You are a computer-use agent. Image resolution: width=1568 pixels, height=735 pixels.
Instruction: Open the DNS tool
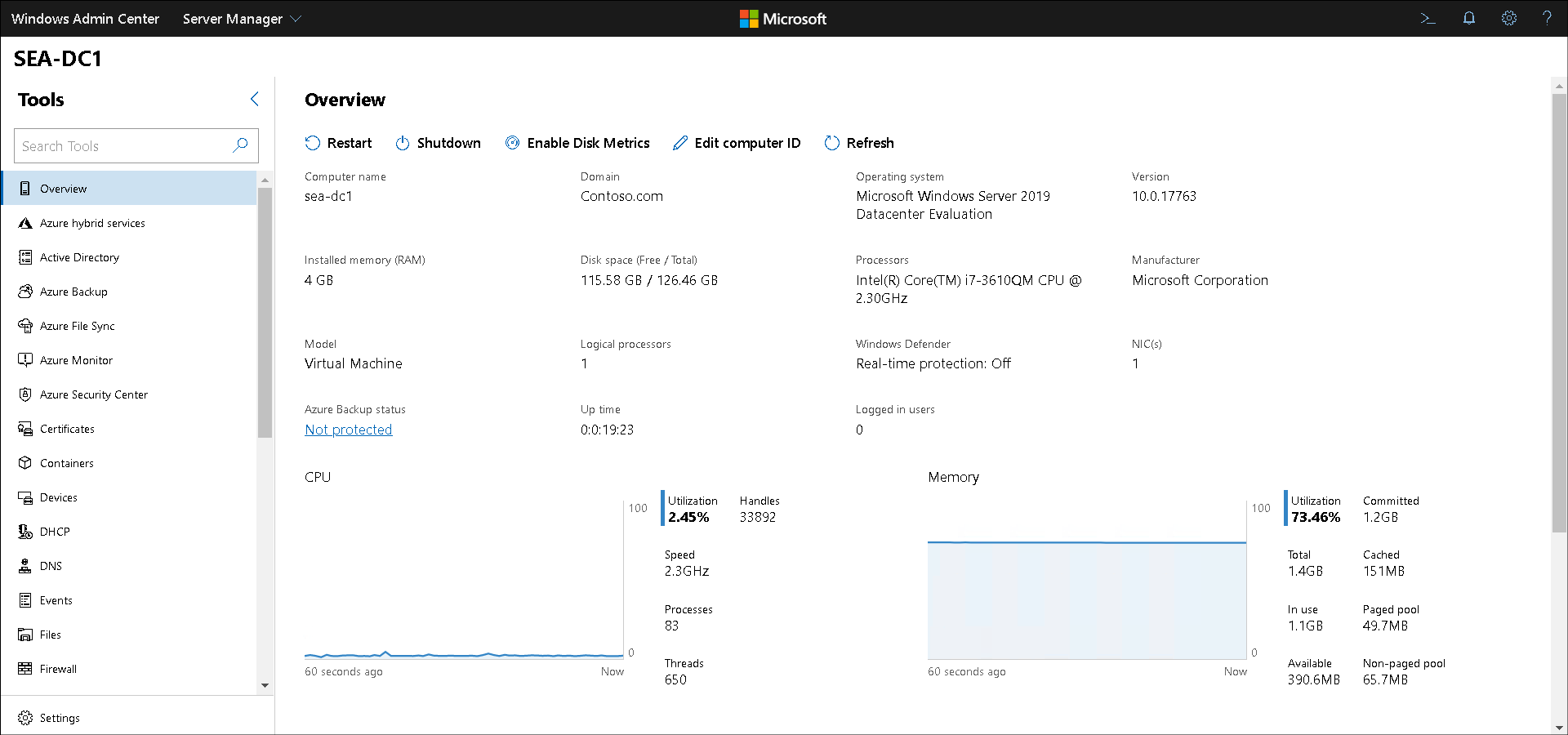coord(51,565)
